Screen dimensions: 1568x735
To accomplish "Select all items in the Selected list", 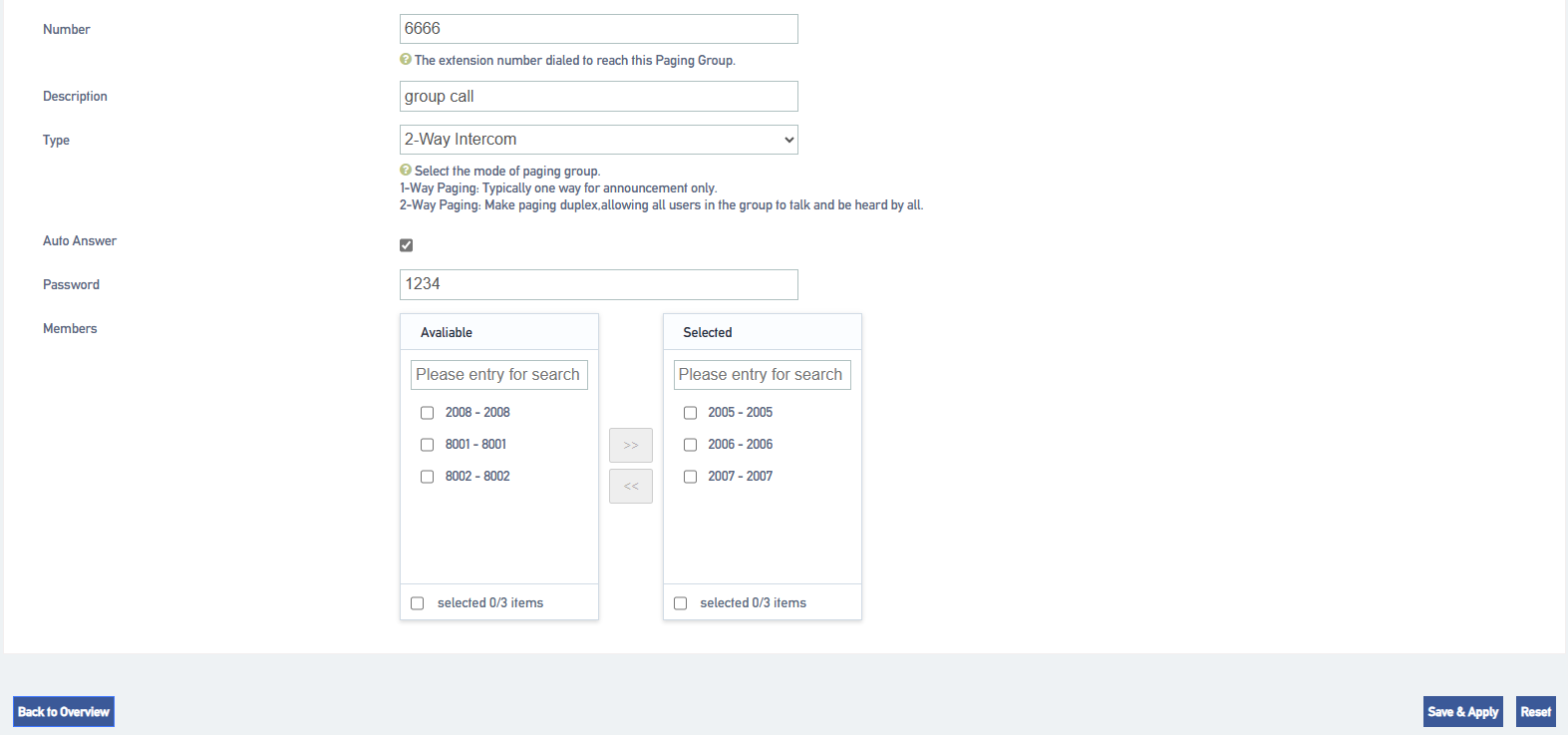I will click(x=680, y=603).
